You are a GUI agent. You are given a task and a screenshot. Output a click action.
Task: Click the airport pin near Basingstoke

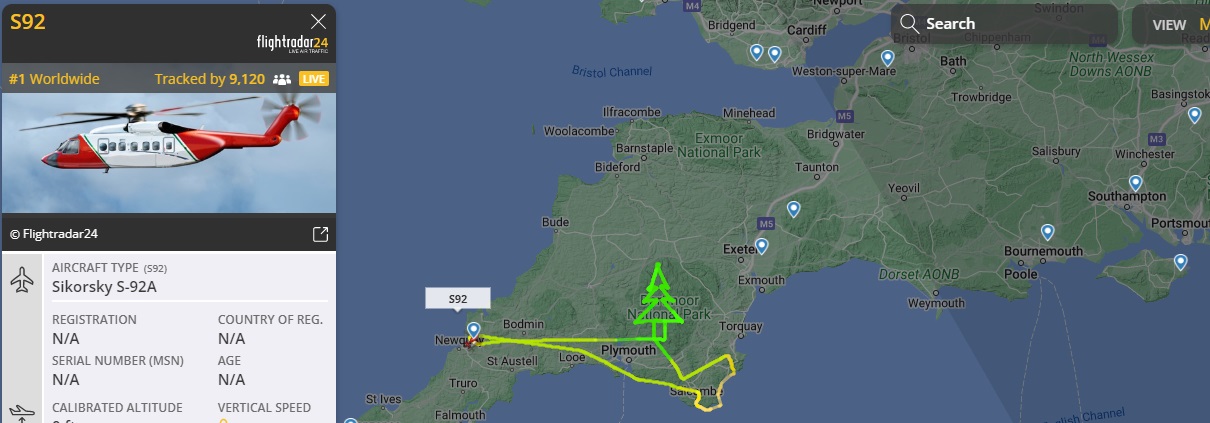pos(1194,115)
